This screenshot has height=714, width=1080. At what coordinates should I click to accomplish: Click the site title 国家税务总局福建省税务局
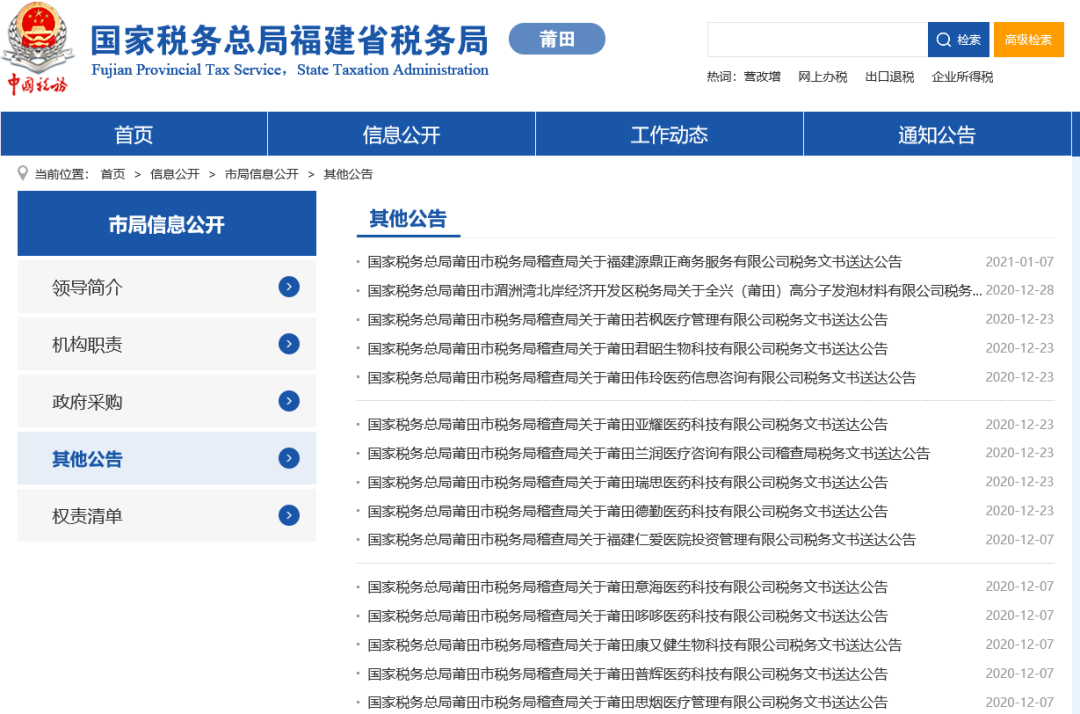pos(289,40)
